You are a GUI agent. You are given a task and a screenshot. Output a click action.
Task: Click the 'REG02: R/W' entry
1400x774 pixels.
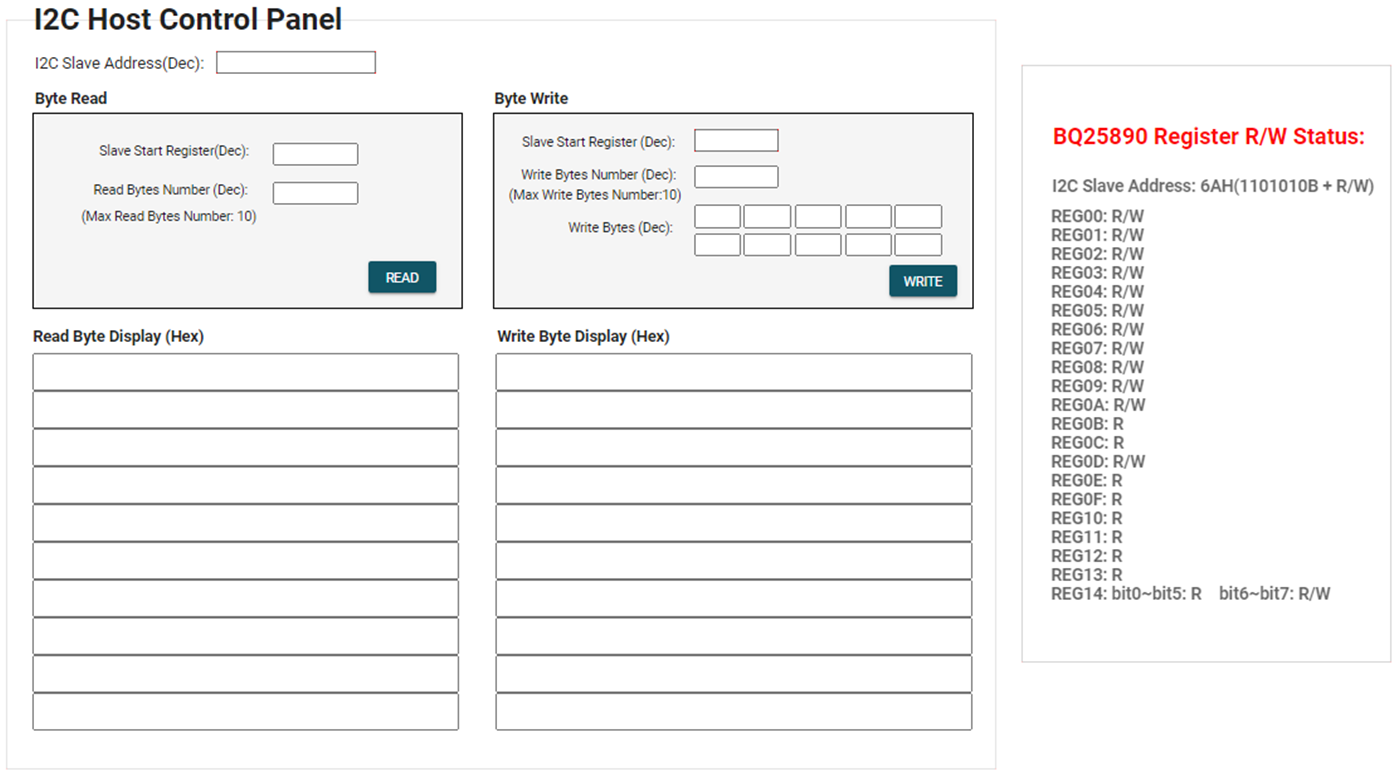[x=1098, y=254]
